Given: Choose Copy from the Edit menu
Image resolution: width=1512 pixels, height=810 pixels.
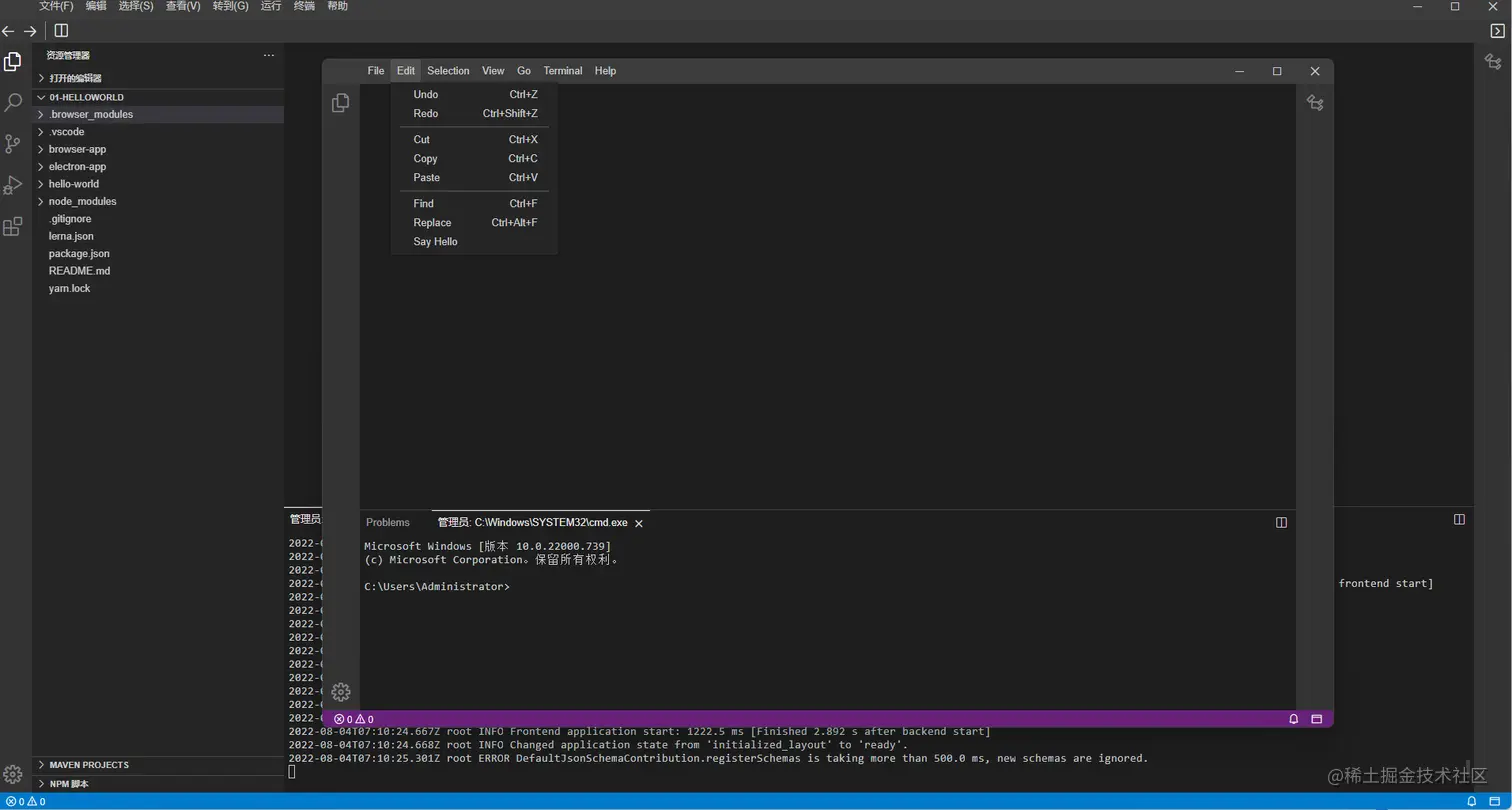Looking at the screenshot, I should pyautogui.click(x=475, y=158).
